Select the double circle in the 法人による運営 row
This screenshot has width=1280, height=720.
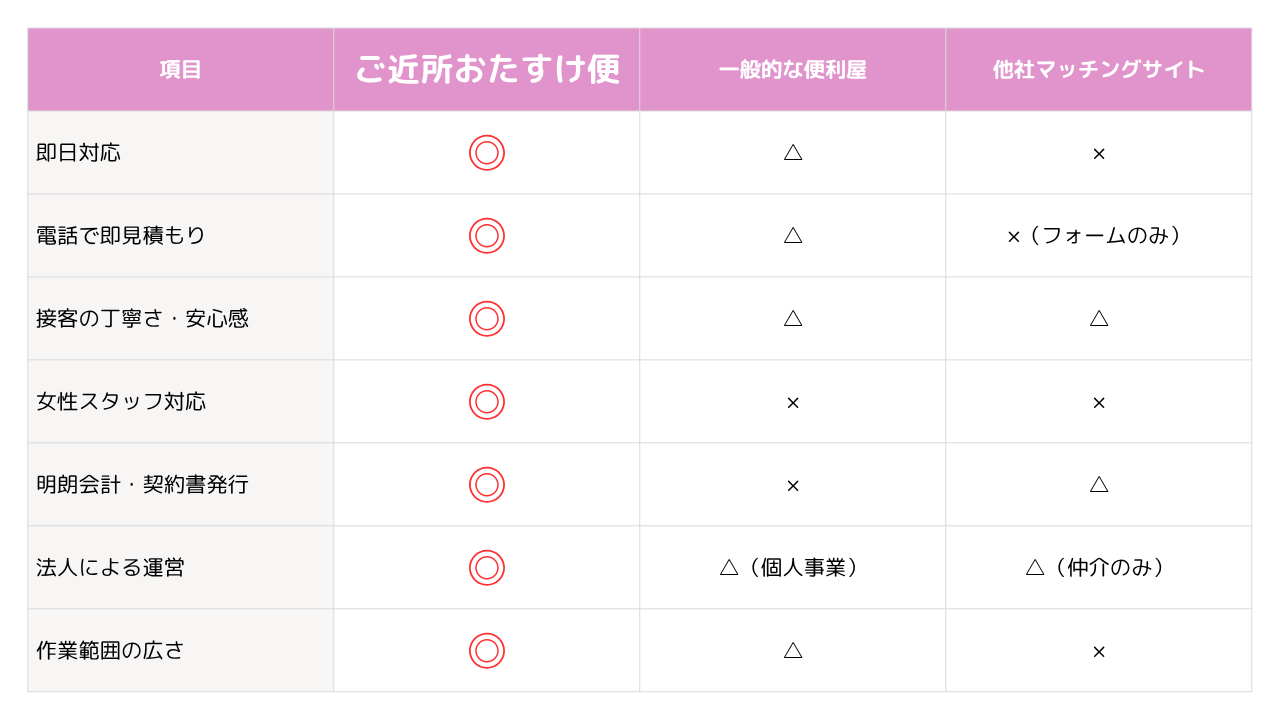coord(487,568)
